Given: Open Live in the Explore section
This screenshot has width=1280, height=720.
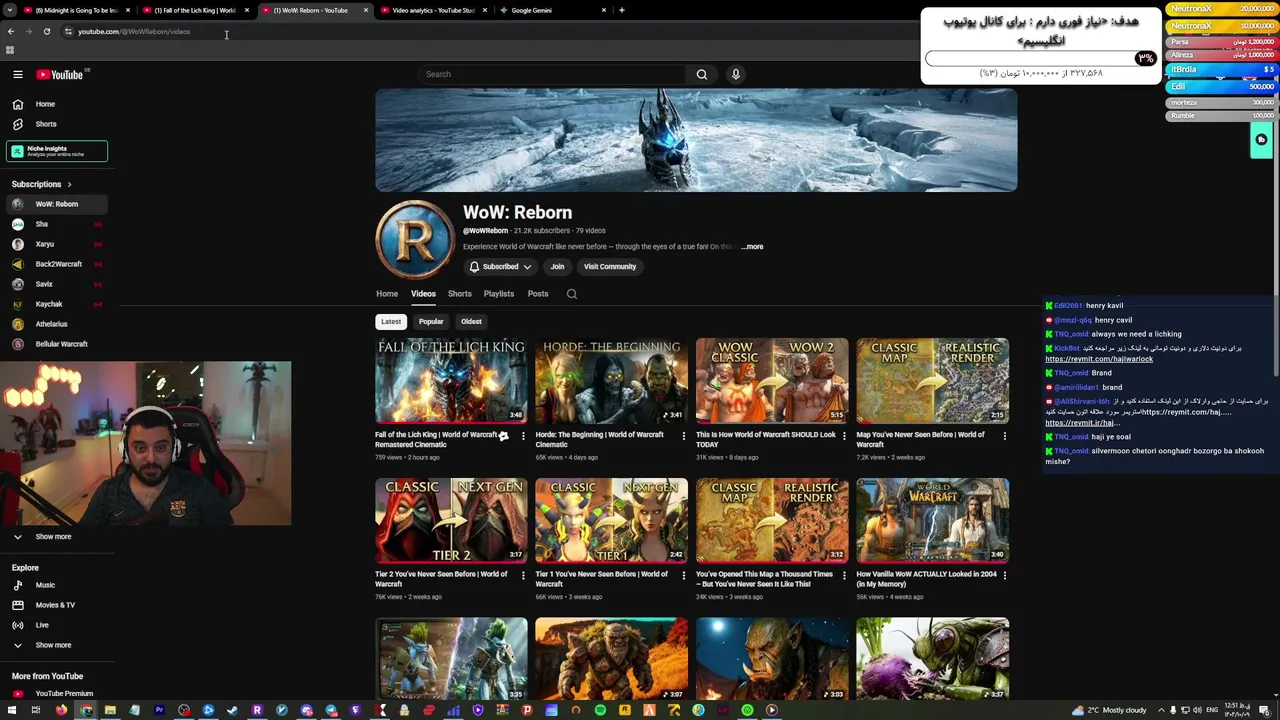Looking at the screenshot, I should (x=57, y=625).
